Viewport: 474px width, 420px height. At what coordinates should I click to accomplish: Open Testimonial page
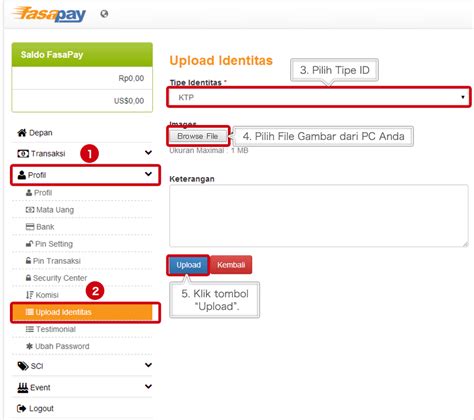tap(82, 329)
